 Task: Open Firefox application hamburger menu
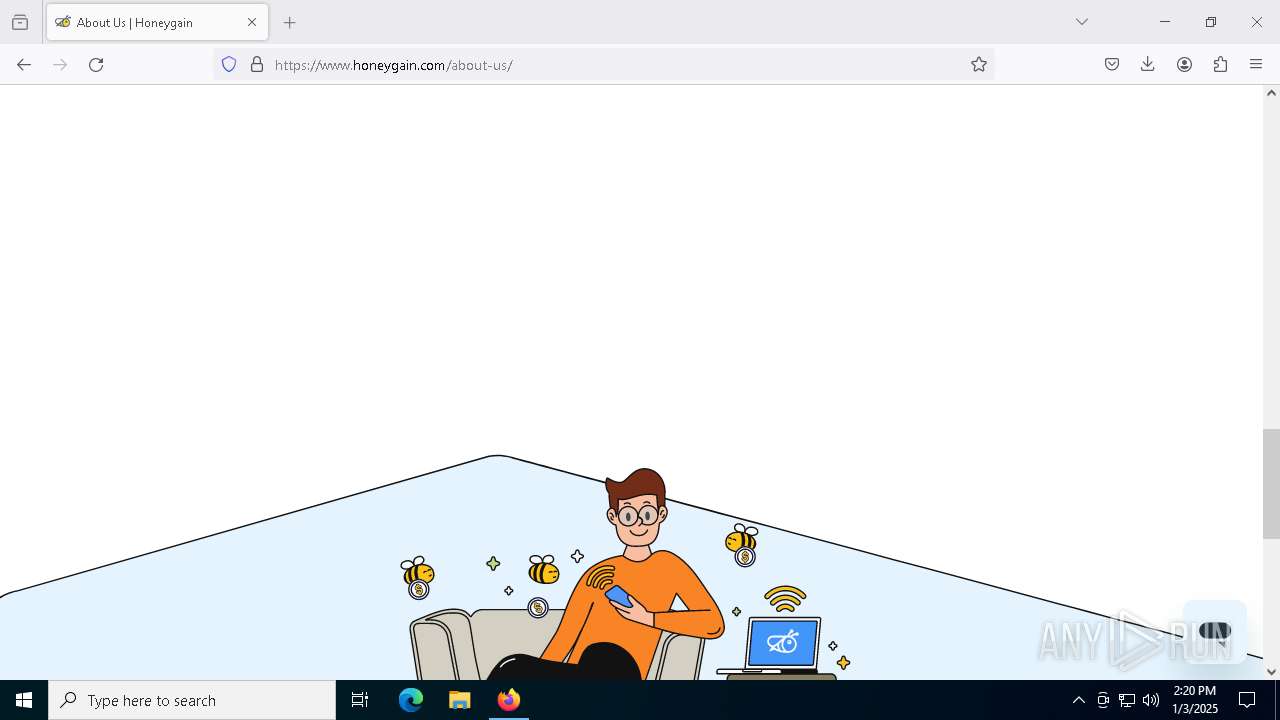[x=1256, y=64]
